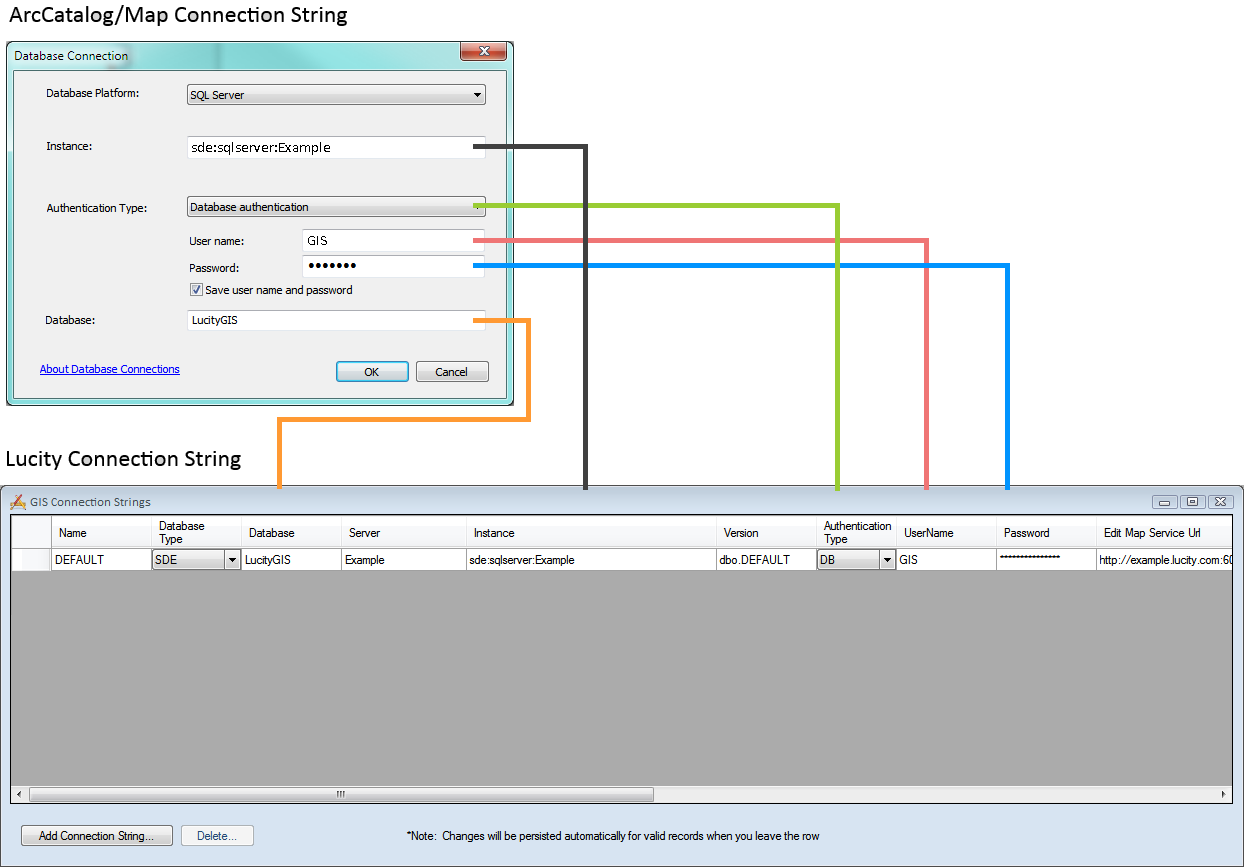Viewport: 1244px width, 867px height.
Task: Minimize the GIS Connection Strings window
Action: 1165,502
